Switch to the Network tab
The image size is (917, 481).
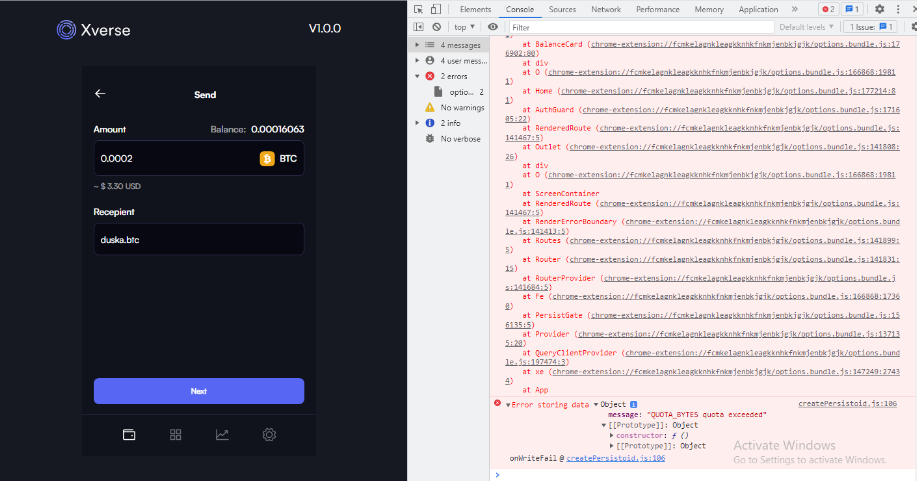point(606,9)
